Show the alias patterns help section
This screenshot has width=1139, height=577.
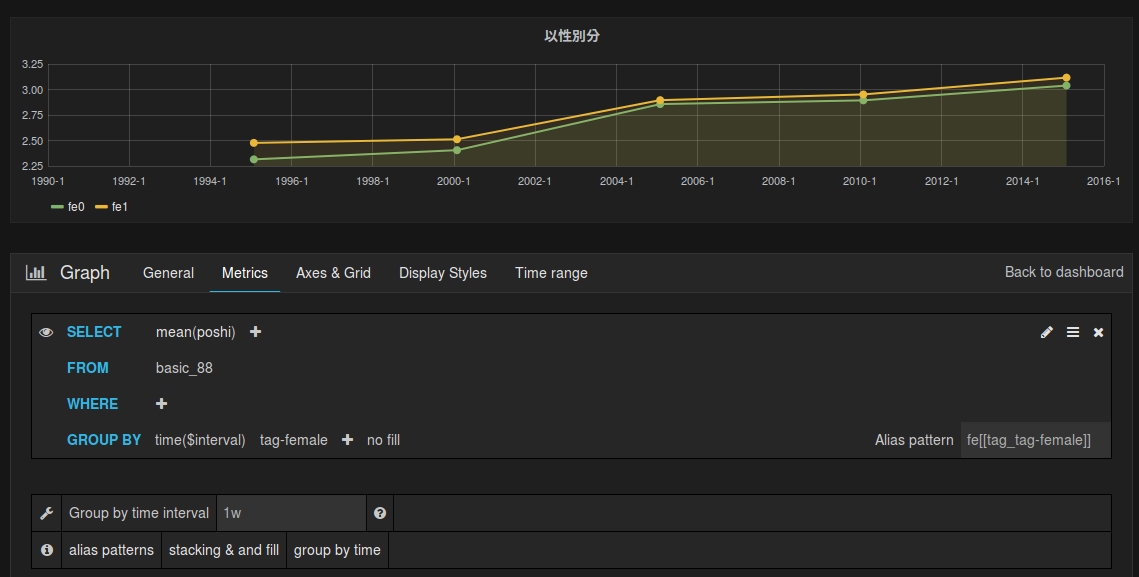(x=111, y=550)
